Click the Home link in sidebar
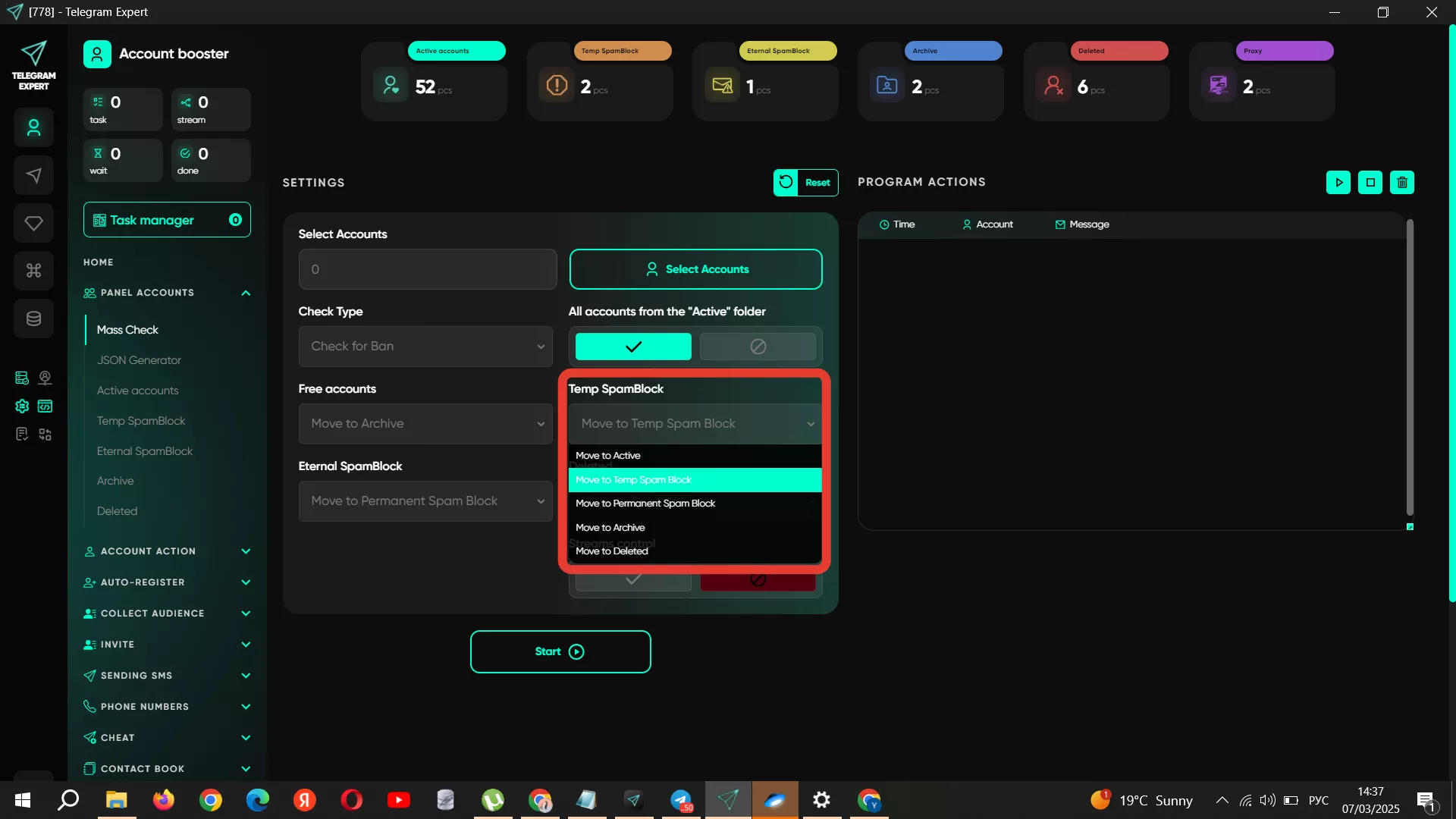The height and width of the screenshot is (819, 1456). pyautogui.click(x=99, y=262)
